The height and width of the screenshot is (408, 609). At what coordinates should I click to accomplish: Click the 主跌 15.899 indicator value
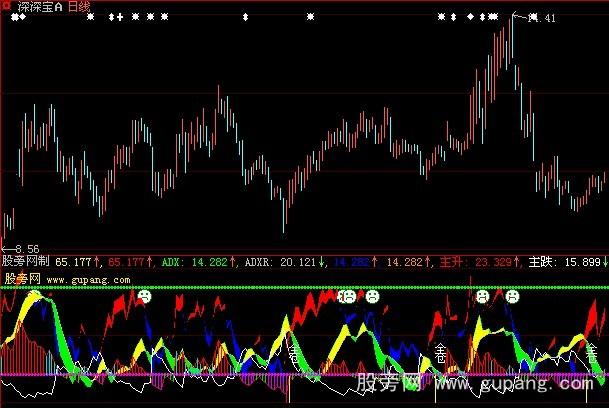564,262
